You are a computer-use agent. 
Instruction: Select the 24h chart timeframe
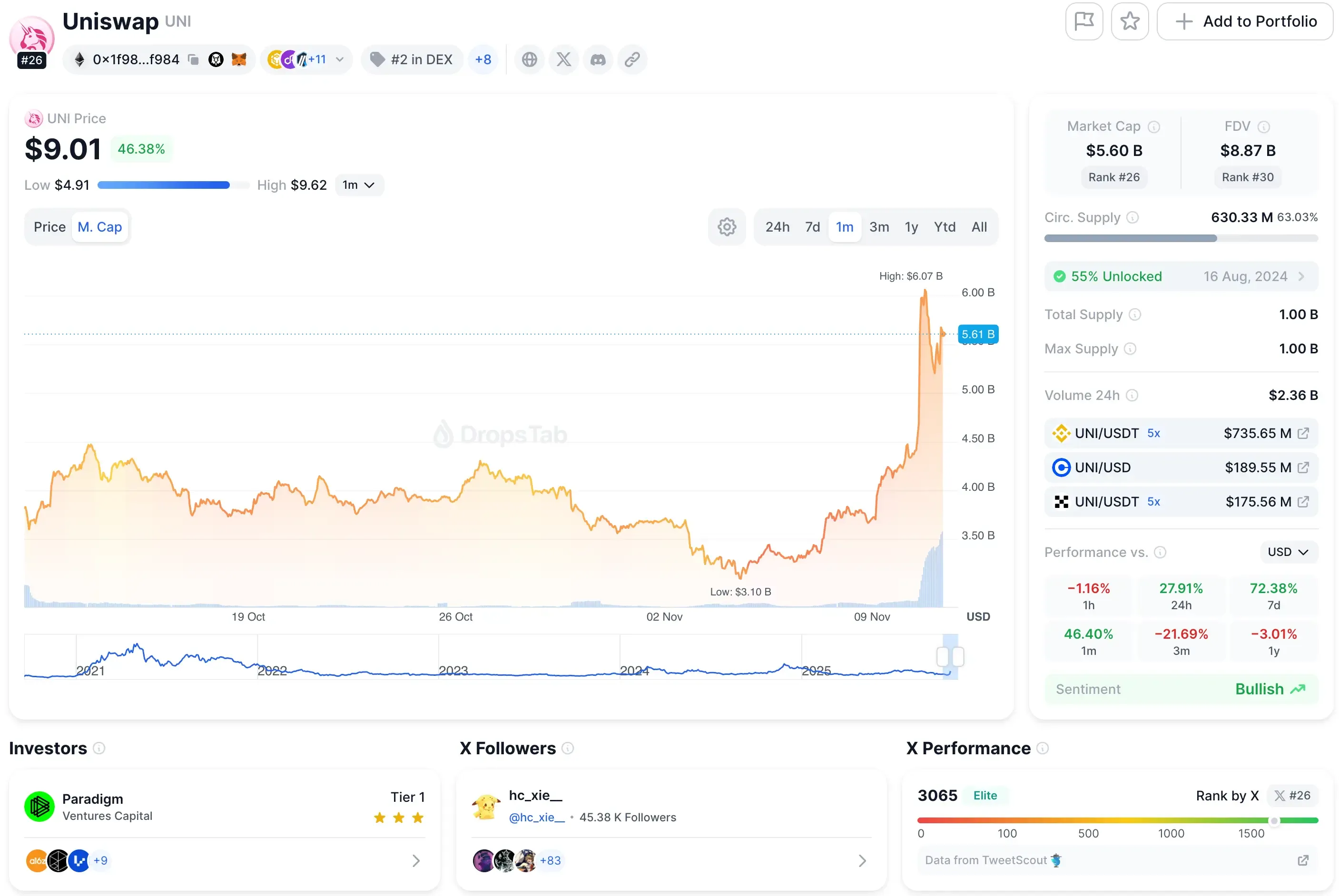tap(778, 227)
